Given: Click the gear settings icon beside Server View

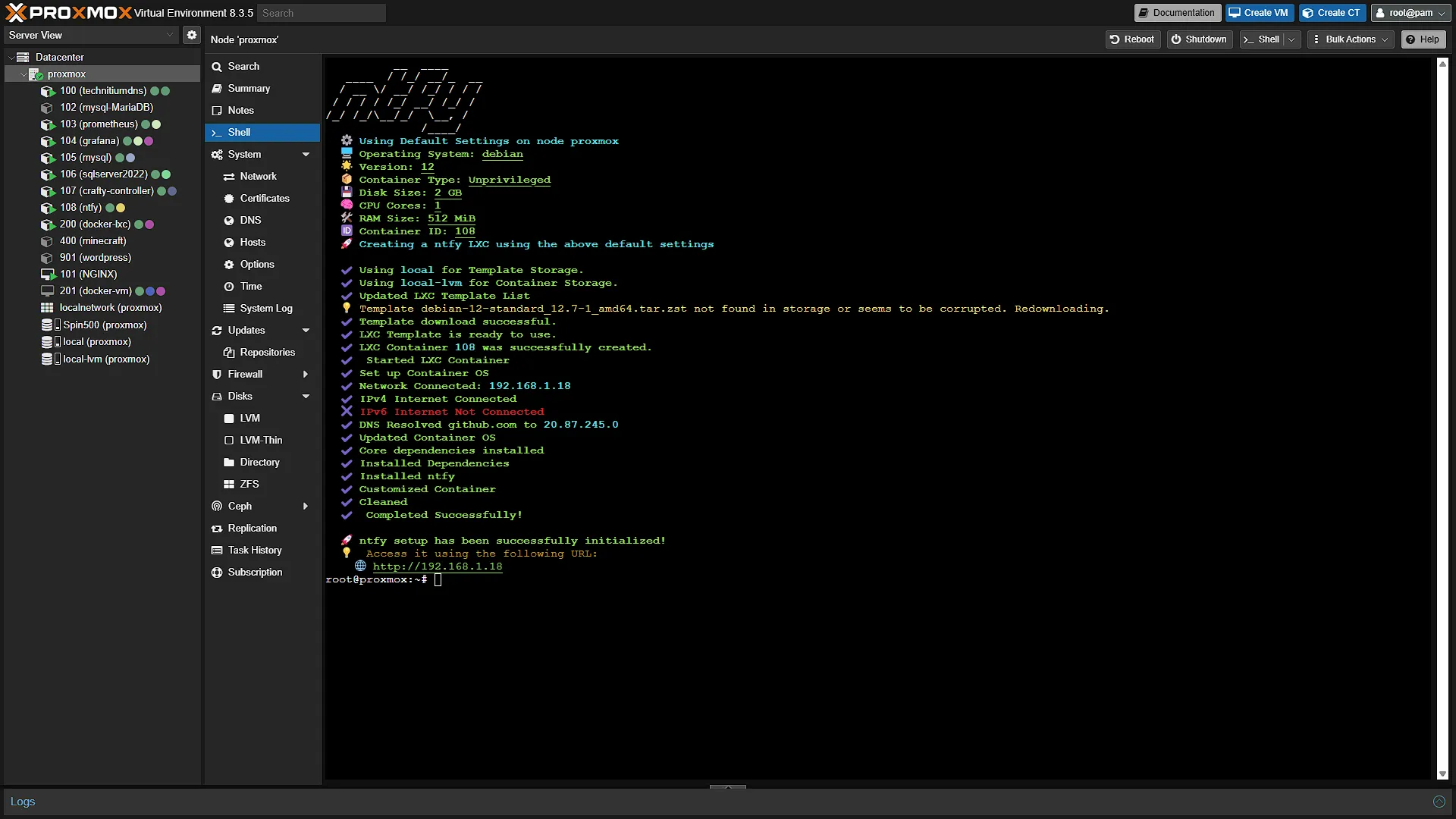Looking at the screenshot, I should [192, 35].
